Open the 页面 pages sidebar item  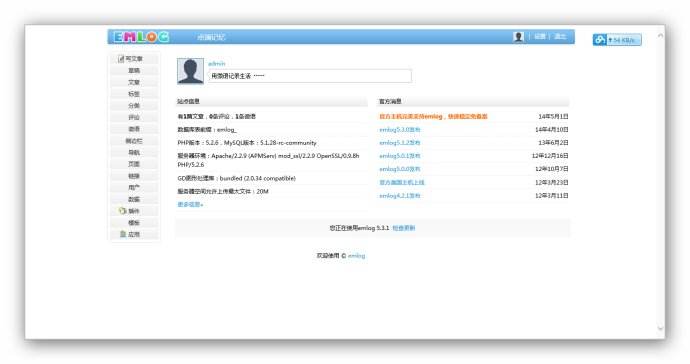pos(134,164)
